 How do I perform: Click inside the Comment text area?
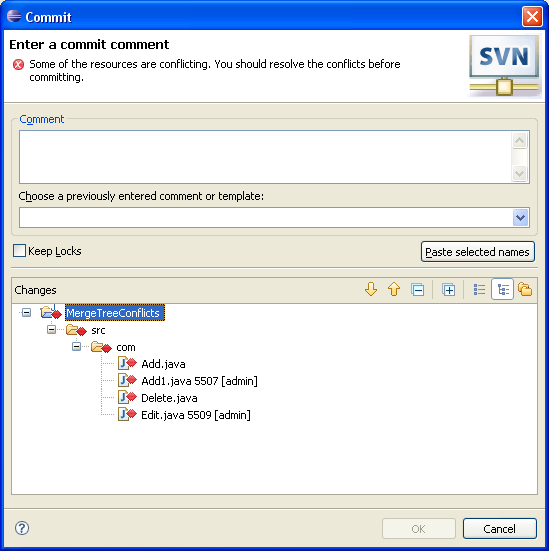[x=266, y=157]
